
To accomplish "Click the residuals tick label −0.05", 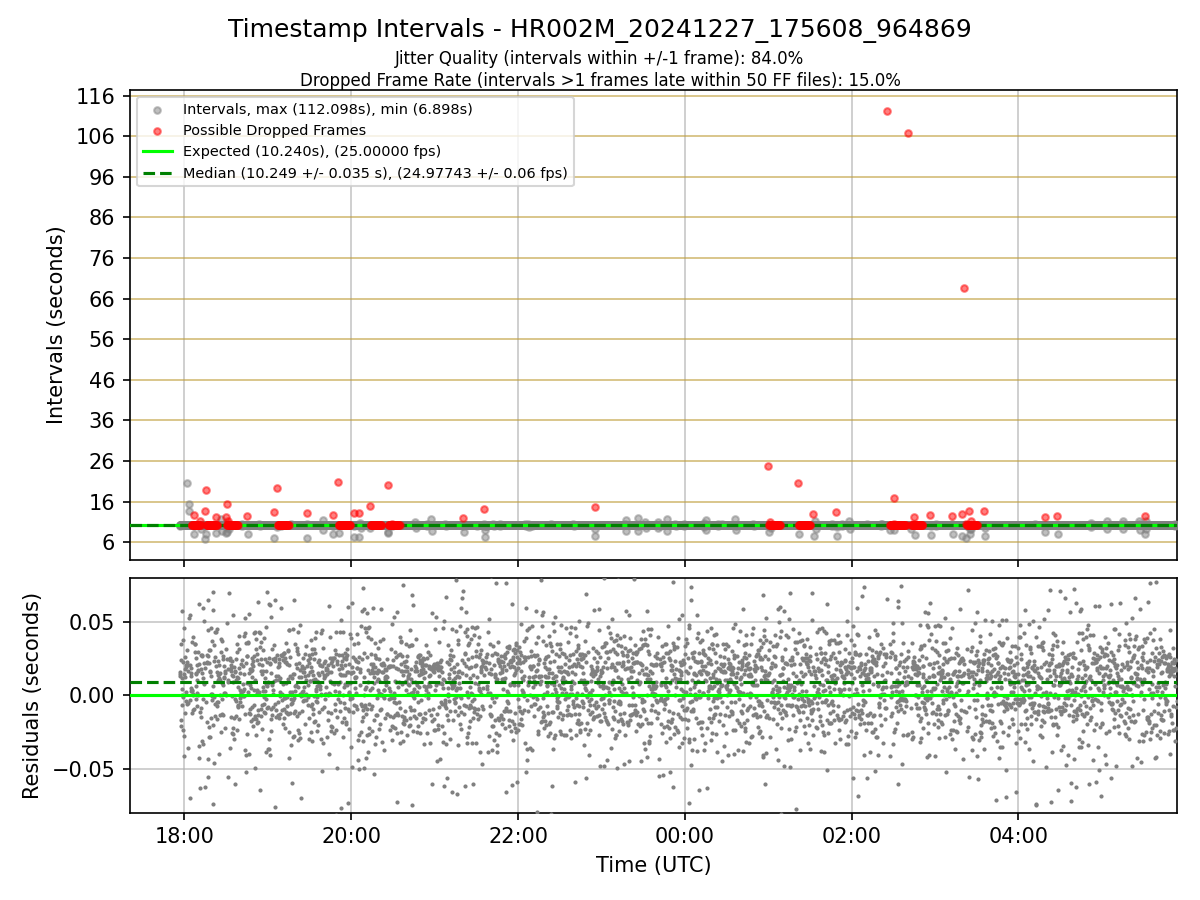I will click(84, 769).
